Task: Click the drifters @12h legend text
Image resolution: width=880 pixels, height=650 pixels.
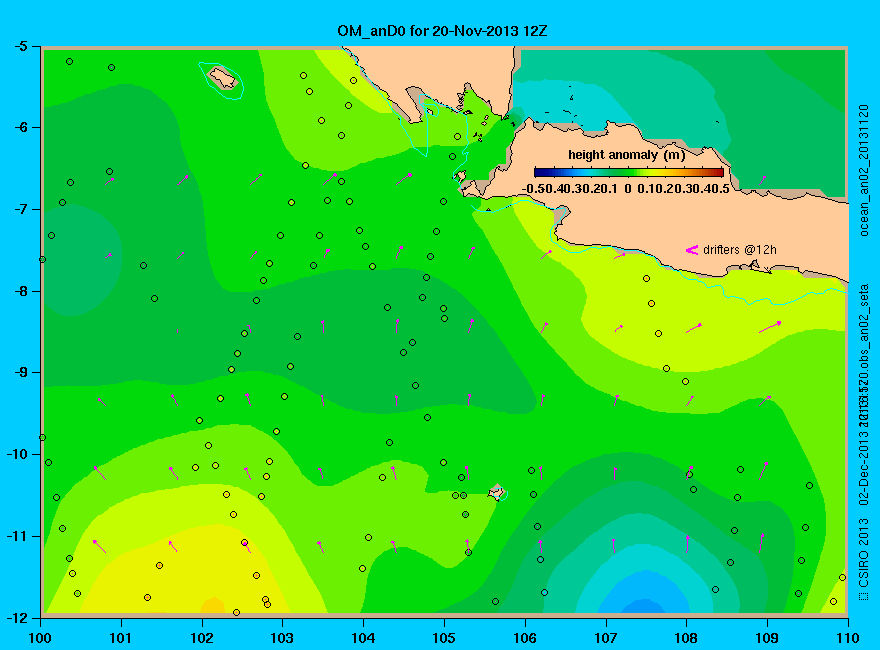Action: point(740,250)
